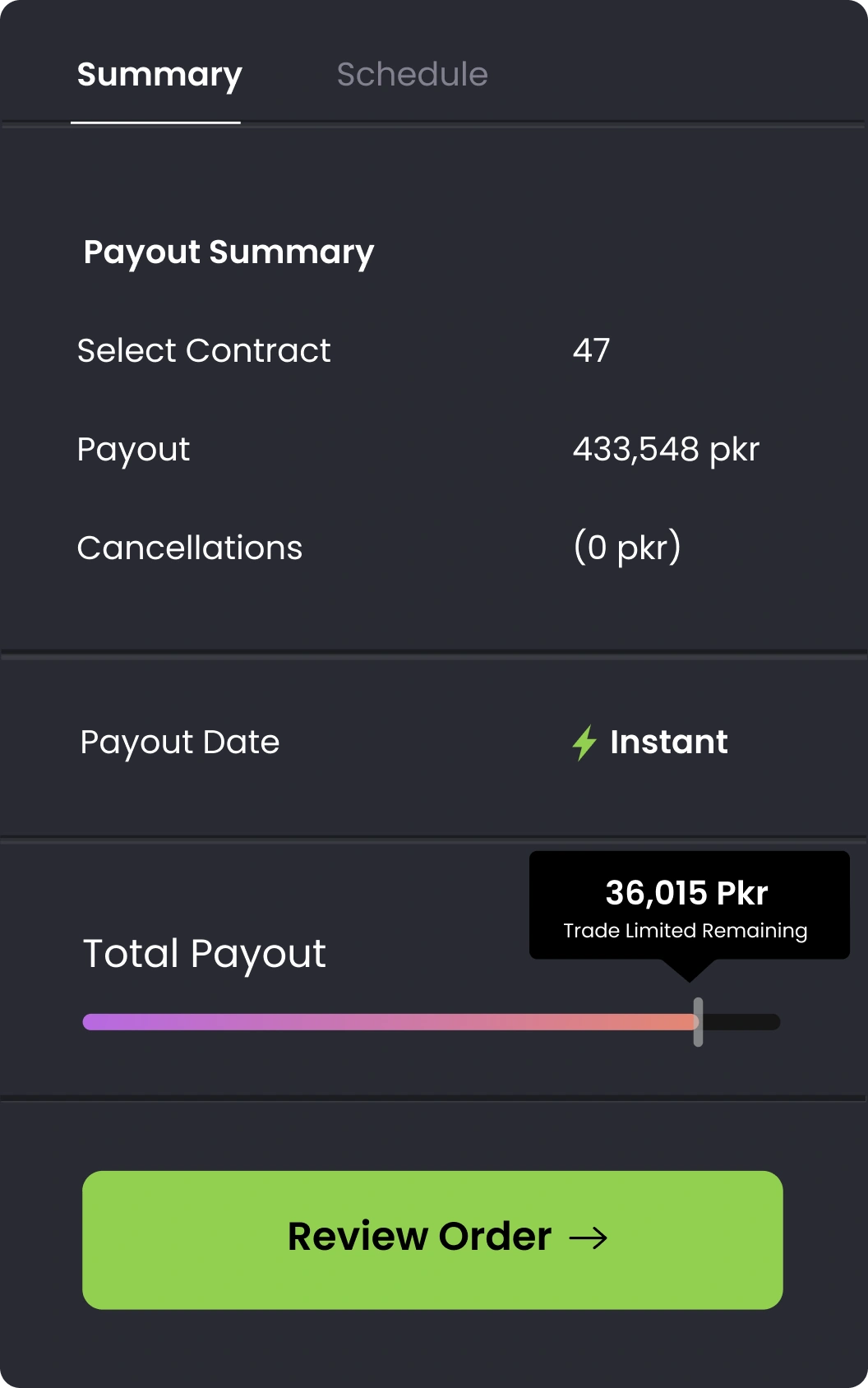Click the Instant payout date value
This screenshot has width=868, height=1388.
668,743
